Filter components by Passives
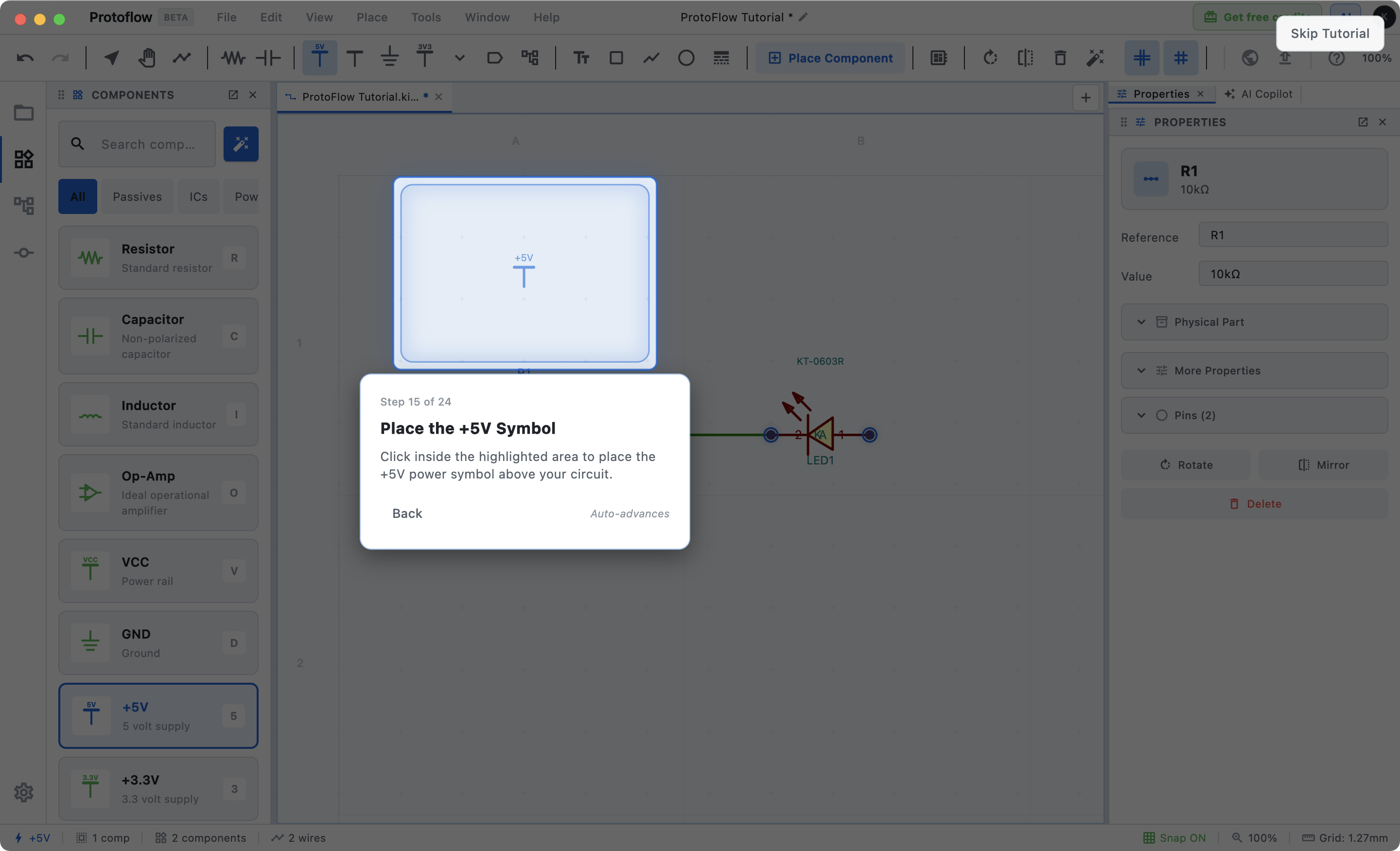The height and width of the screenshot is (851, 1400). 137,196
